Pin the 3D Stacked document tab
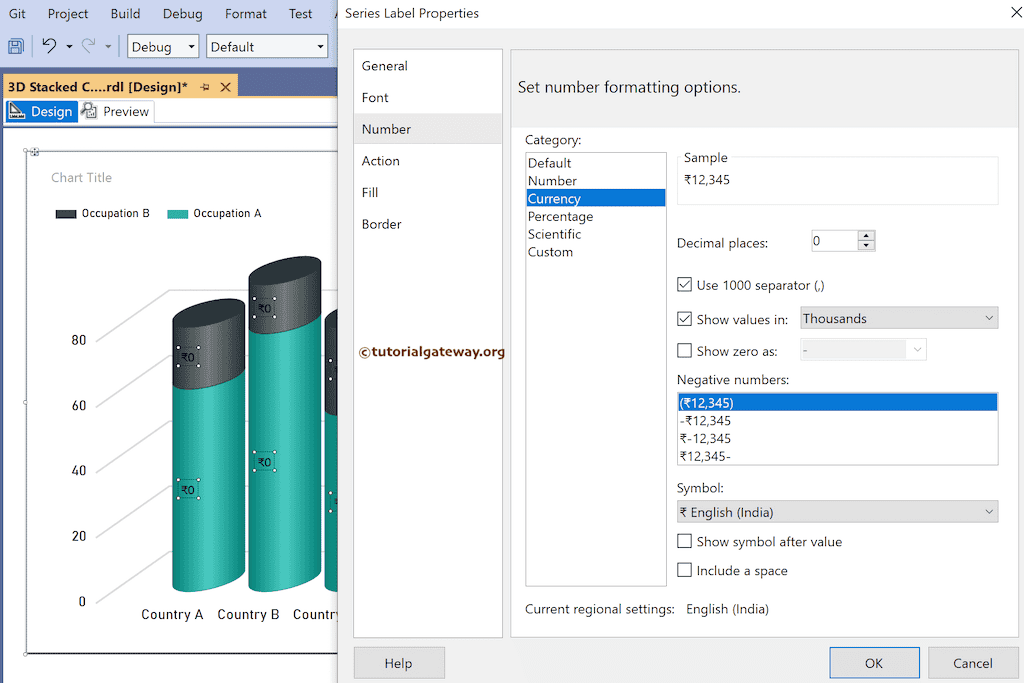The width and height of the screenshot is (1024, 683). (x=205, y=87)
